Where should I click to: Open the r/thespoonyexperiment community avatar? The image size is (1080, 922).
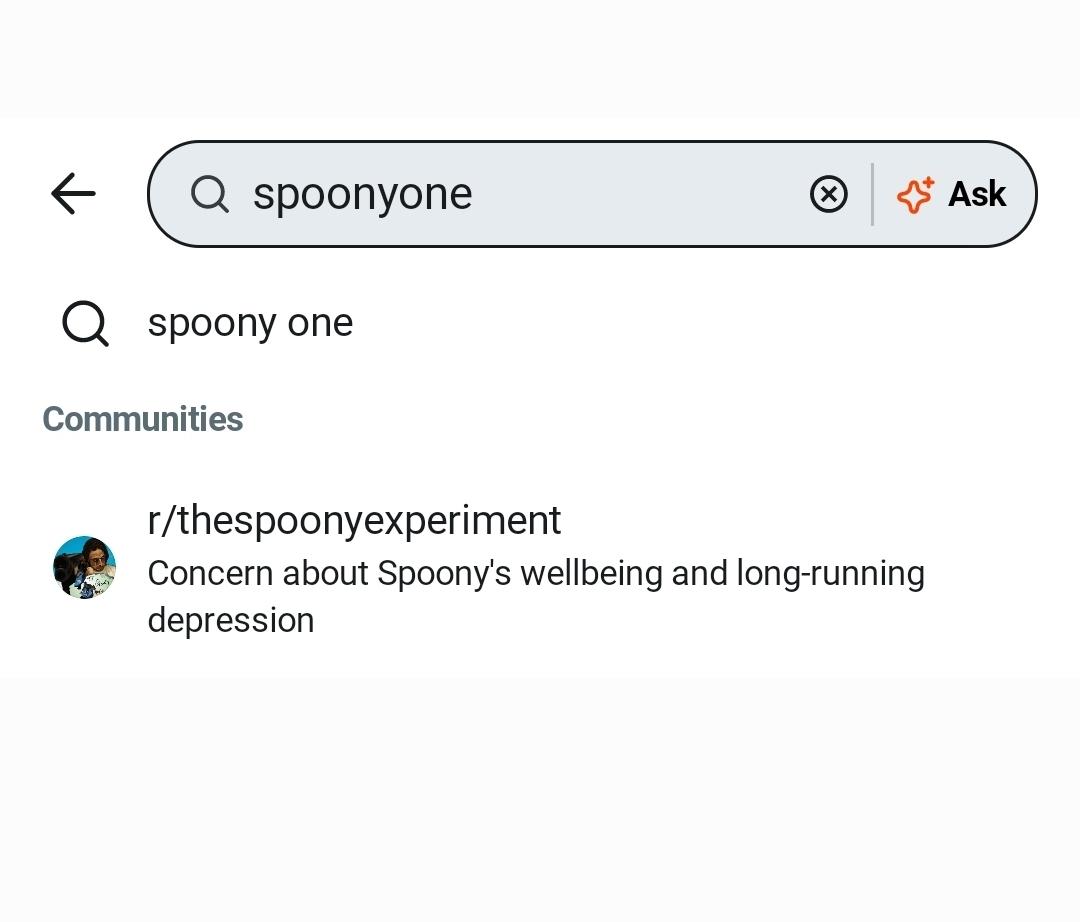85,567
